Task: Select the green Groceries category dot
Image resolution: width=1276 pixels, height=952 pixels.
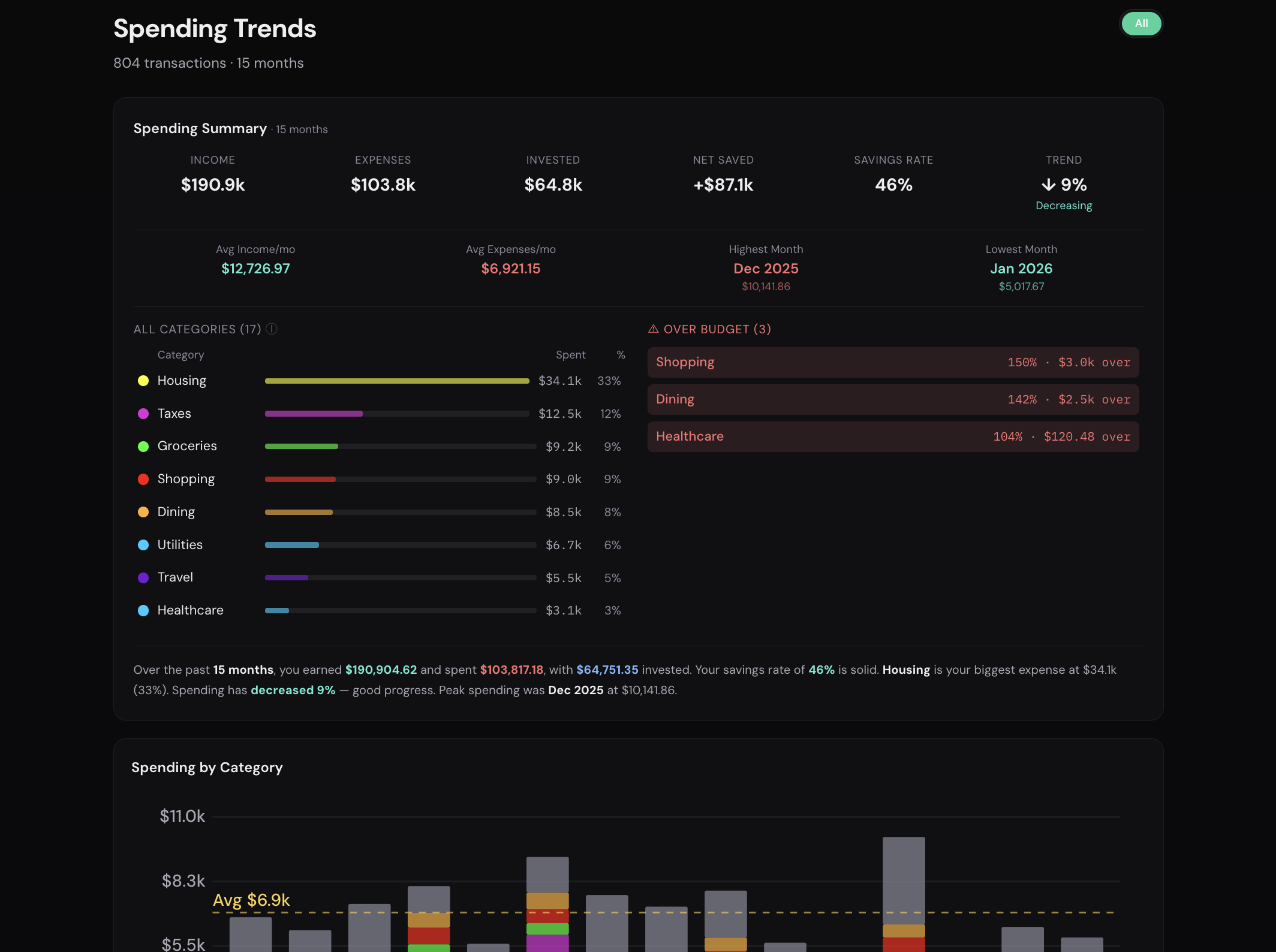Action: 143,446
